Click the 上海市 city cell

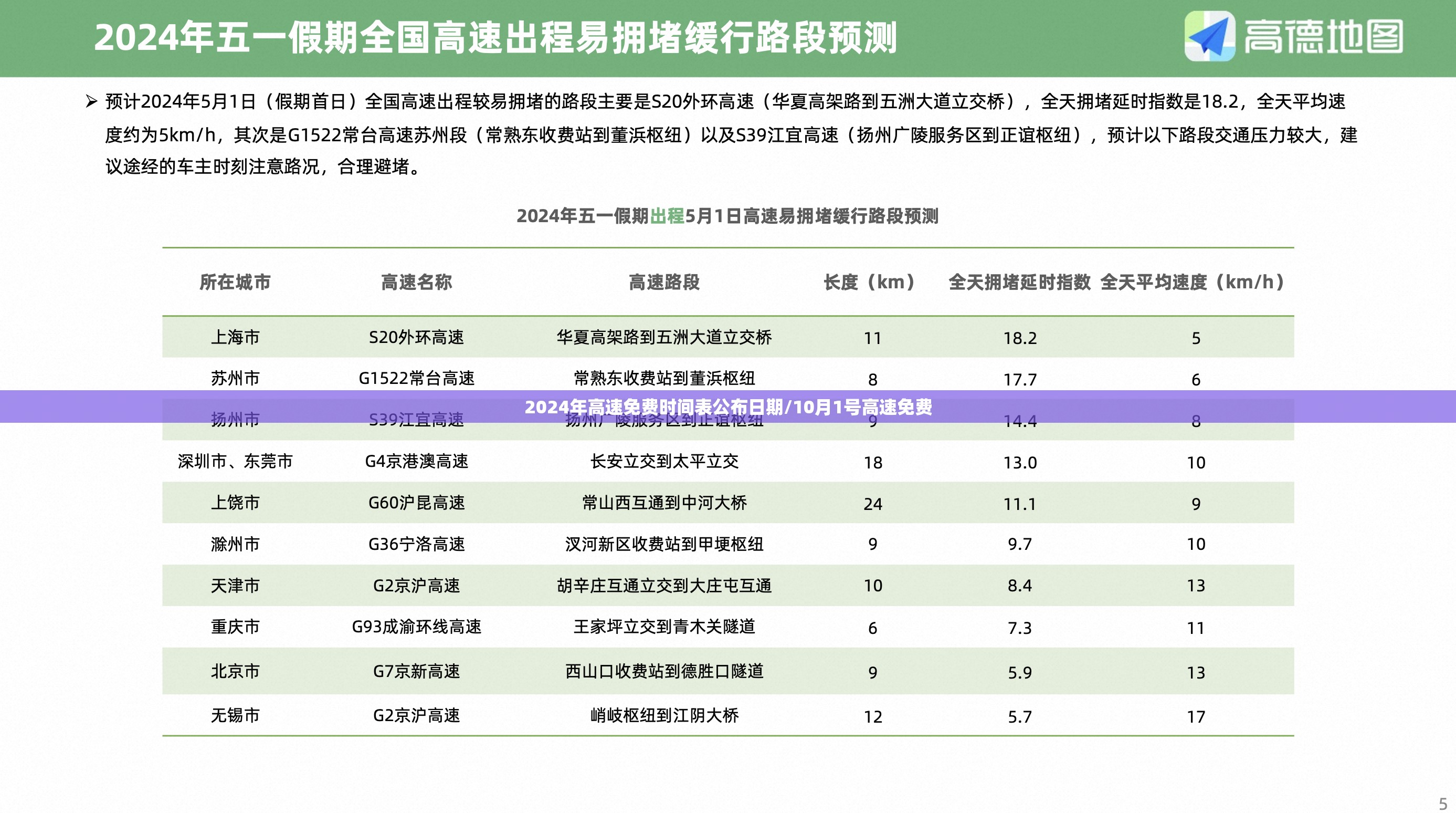click(x=235, y=338)
